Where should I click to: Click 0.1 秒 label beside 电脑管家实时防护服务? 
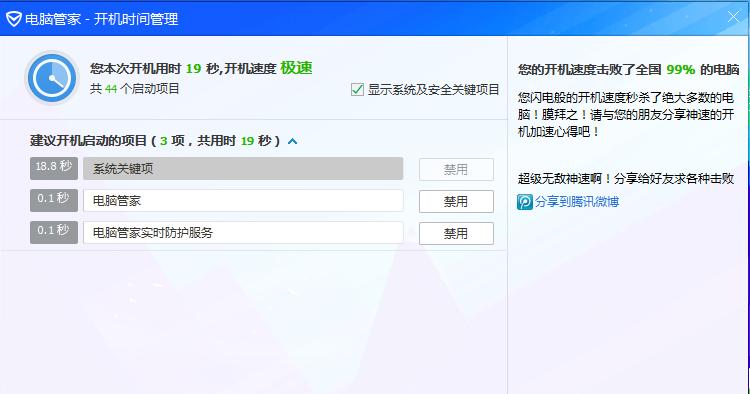(54, 232)
